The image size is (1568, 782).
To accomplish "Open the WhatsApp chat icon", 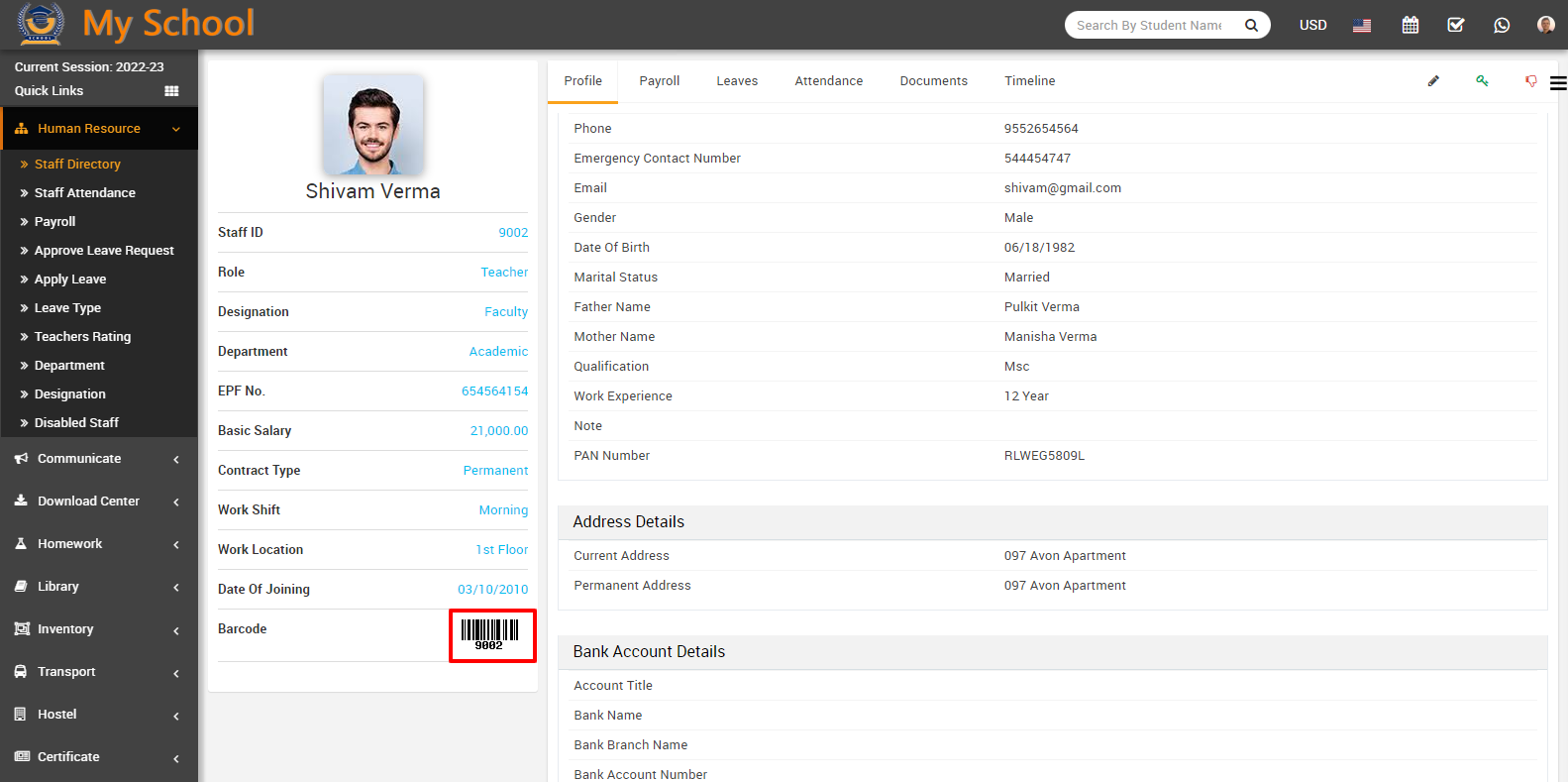I will tap(1502, 25).
